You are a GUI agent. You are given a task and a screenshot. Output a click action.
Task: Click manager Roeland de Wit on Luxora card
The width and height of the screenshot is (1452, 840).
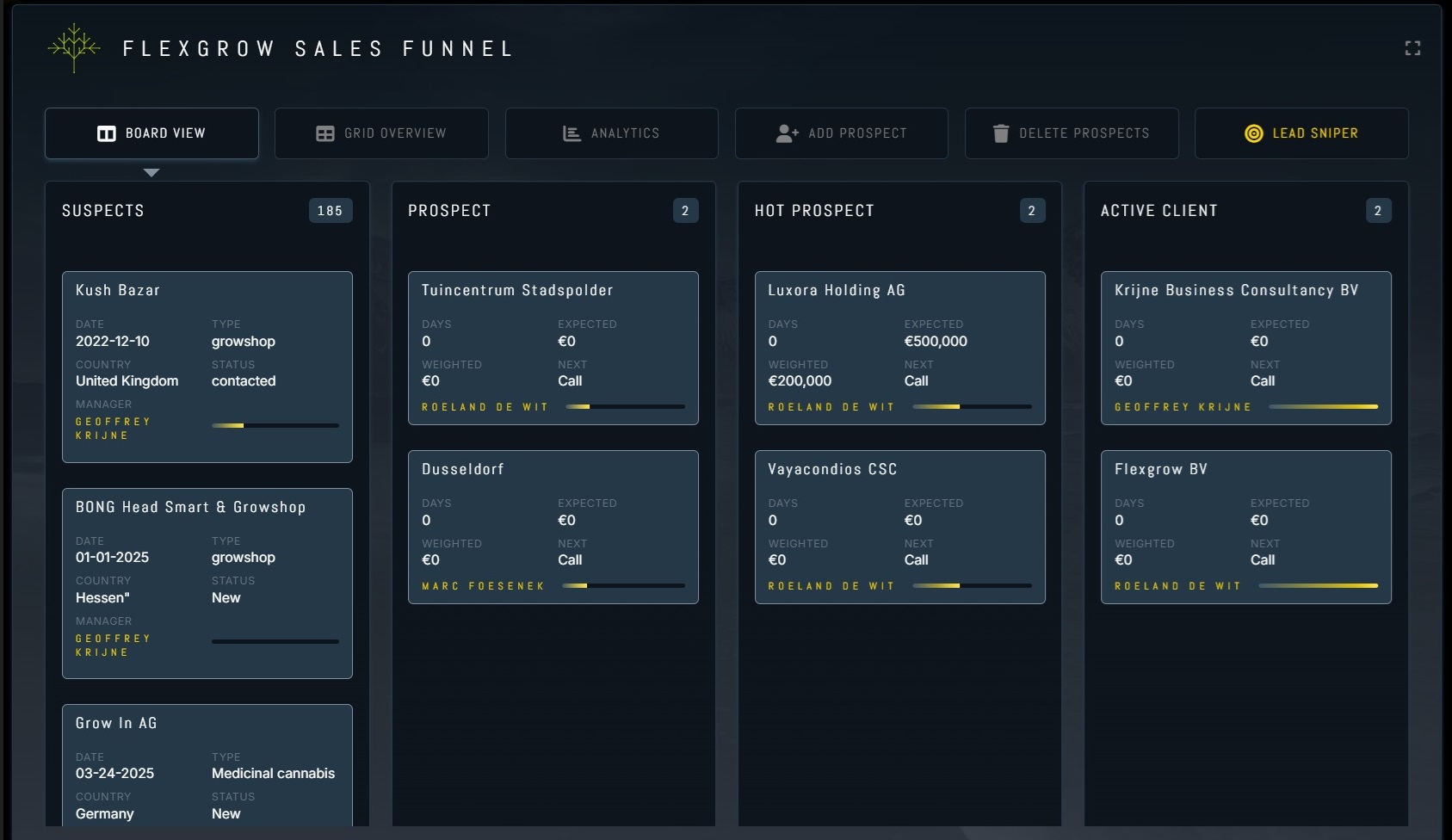(x=831, y=407)
